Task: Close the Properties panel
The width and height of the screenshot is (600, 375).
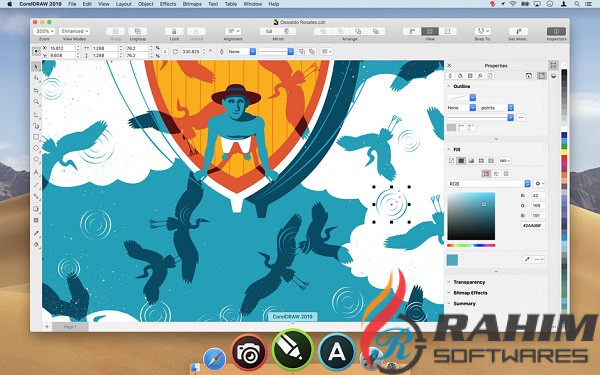Action: click(x=450, y=65)
